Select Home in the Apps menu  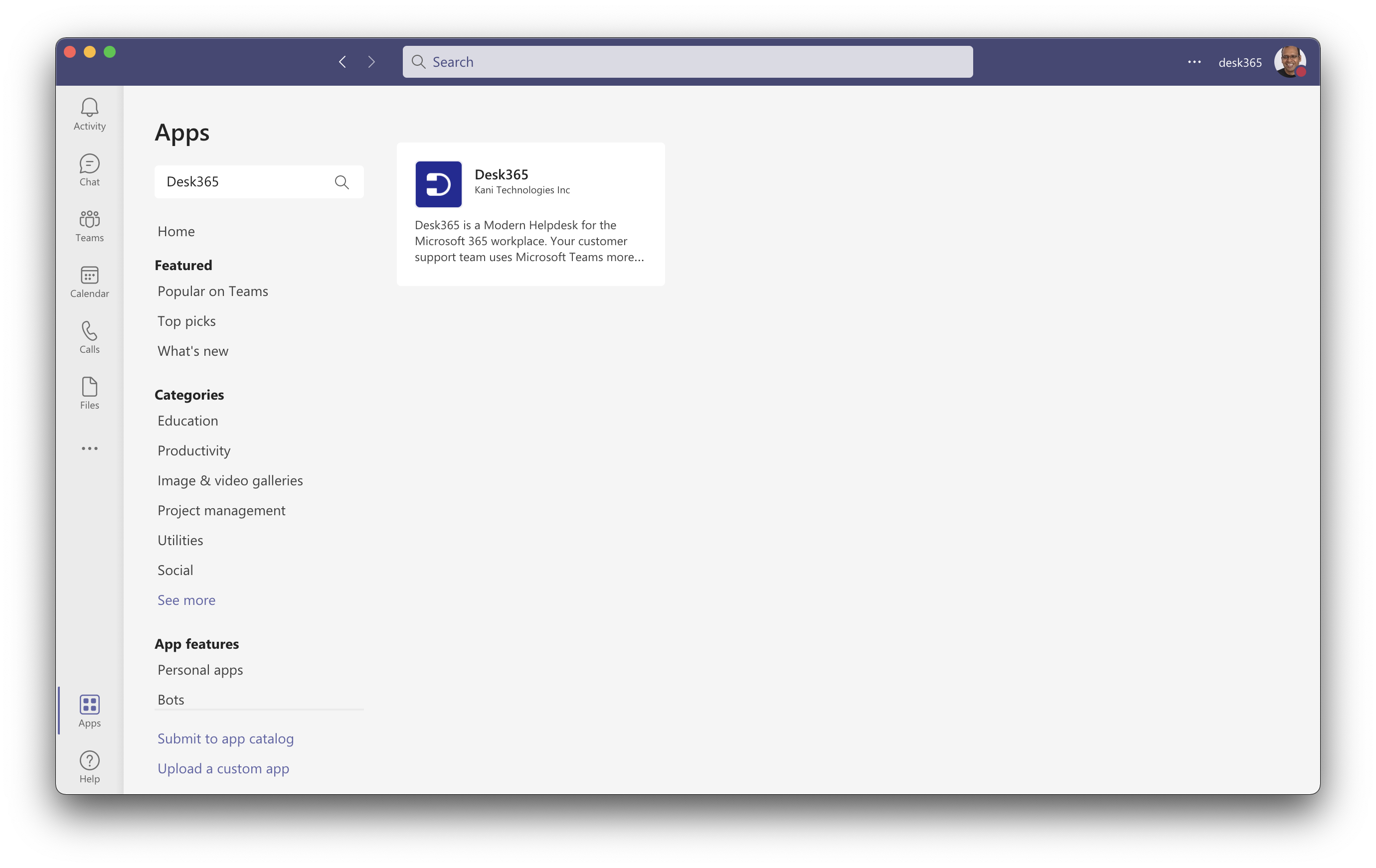[x=176, y=231]
